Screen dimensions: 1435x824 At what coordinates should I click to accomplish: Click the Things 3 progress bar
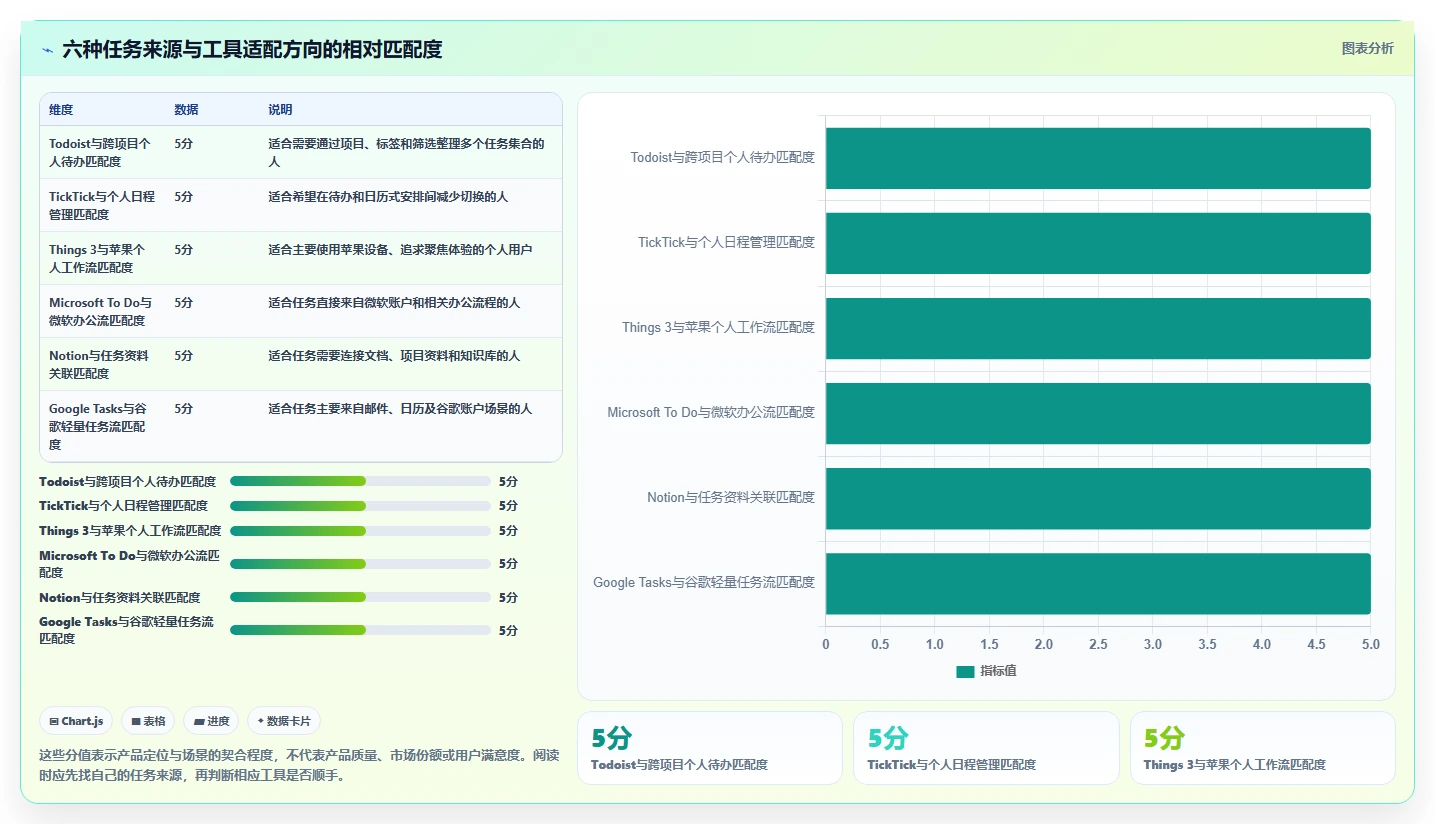coord(360,531)
